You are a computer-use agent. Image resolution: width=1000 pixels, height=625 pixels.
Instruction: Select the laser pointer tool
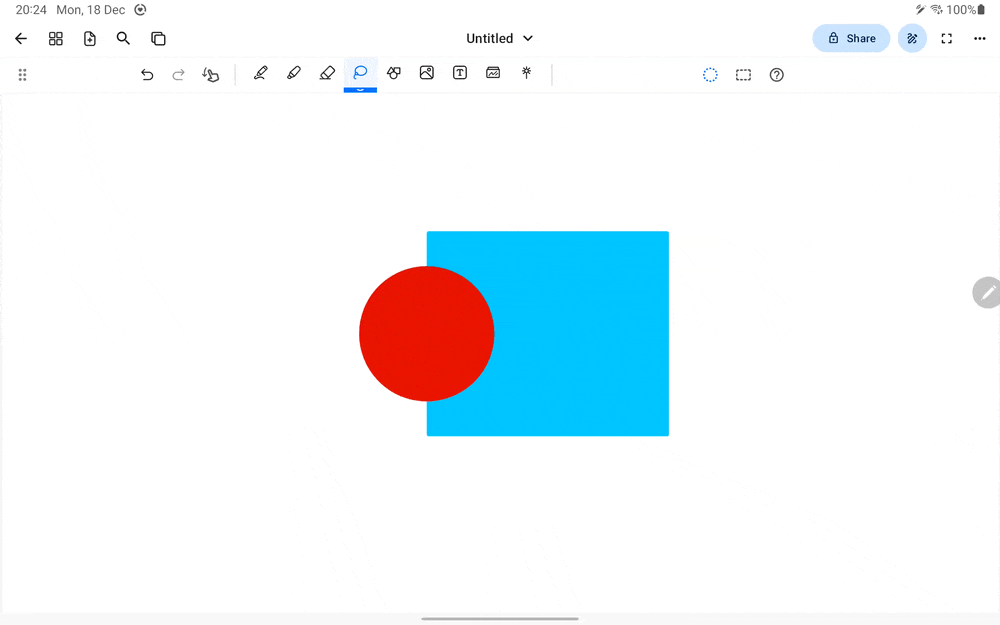coord(526,73)
